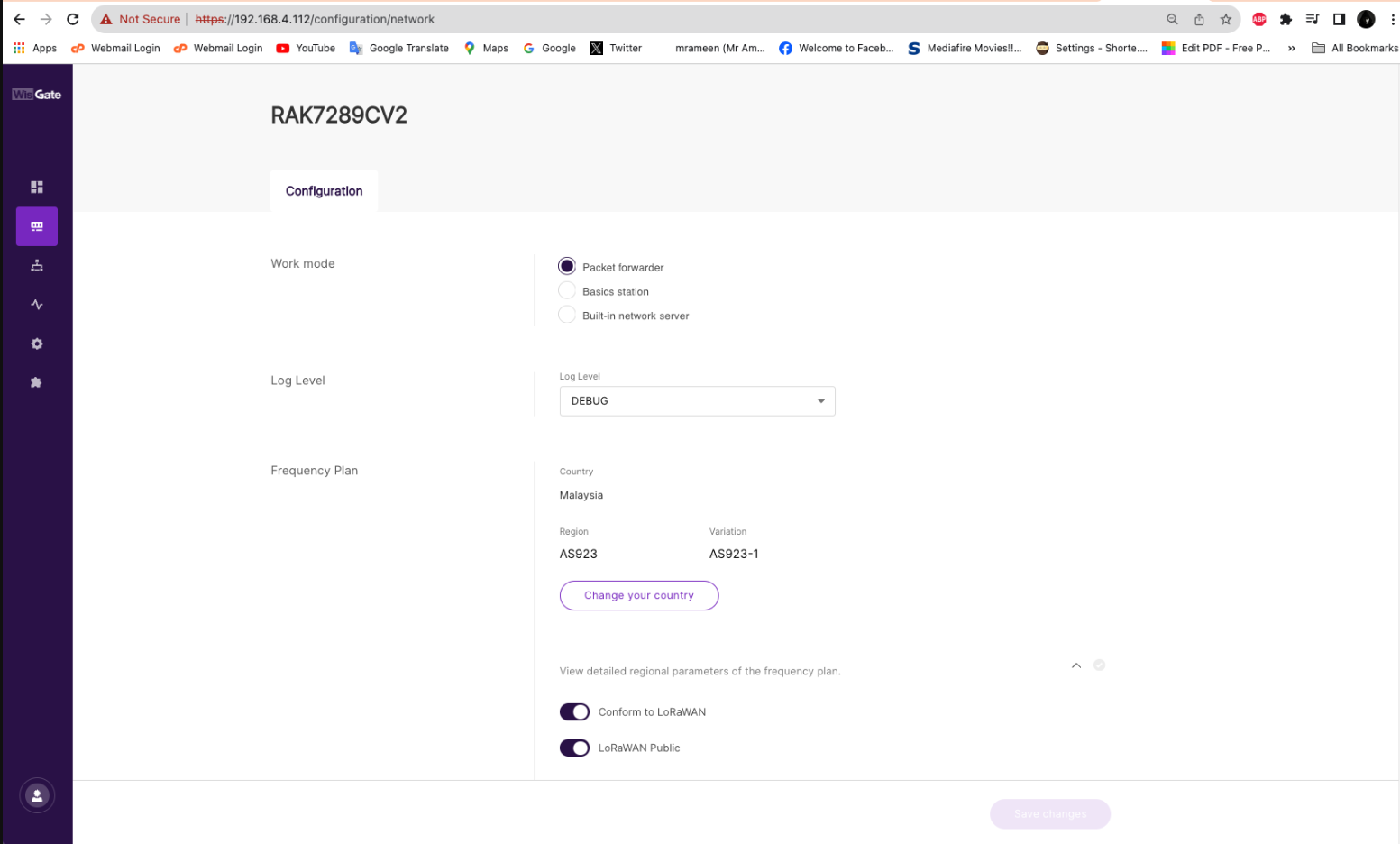
Task: Open the Apps grid bookmark
Action: (x=34, y=48)
